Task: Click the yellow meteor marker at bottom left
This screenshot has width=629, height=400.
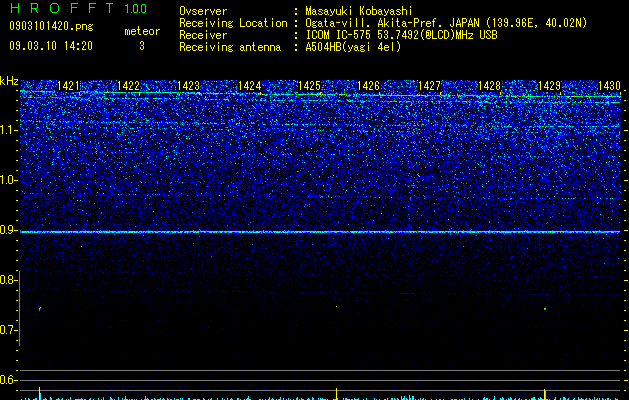Action: 39,393
